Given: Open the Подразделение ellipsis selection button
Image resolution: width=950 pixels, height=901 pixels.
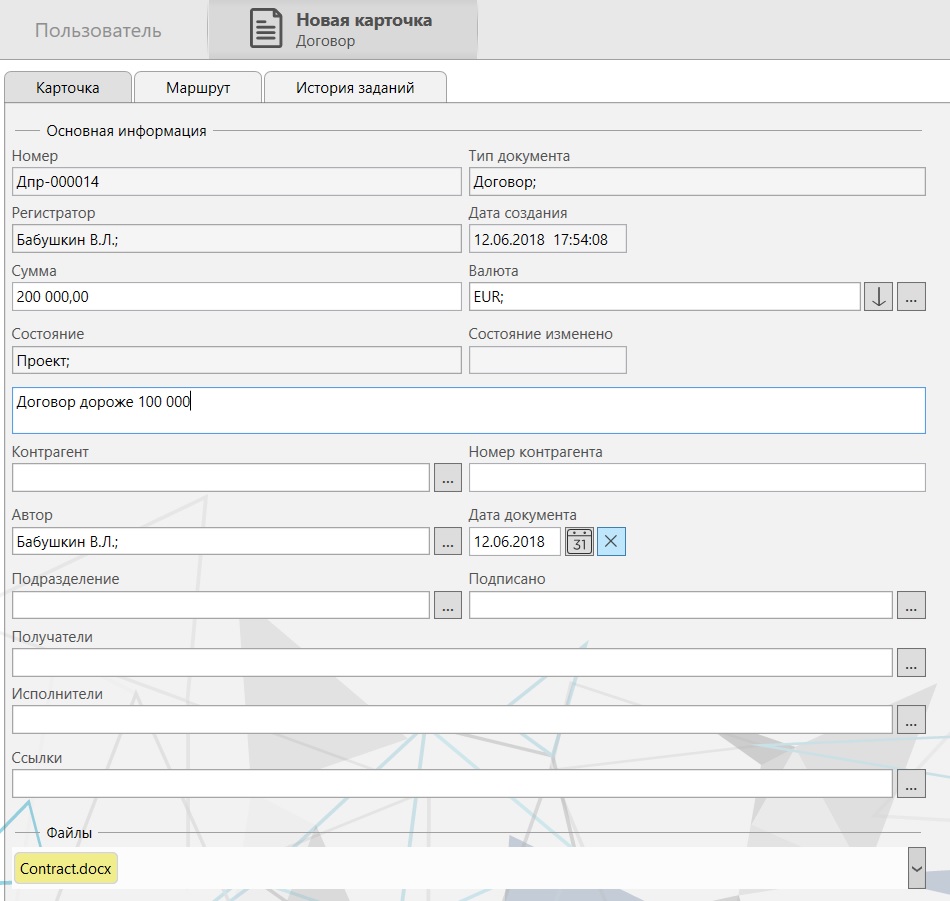Looking at the screenshot, I should pyautogui.click(x=448, y=605).
